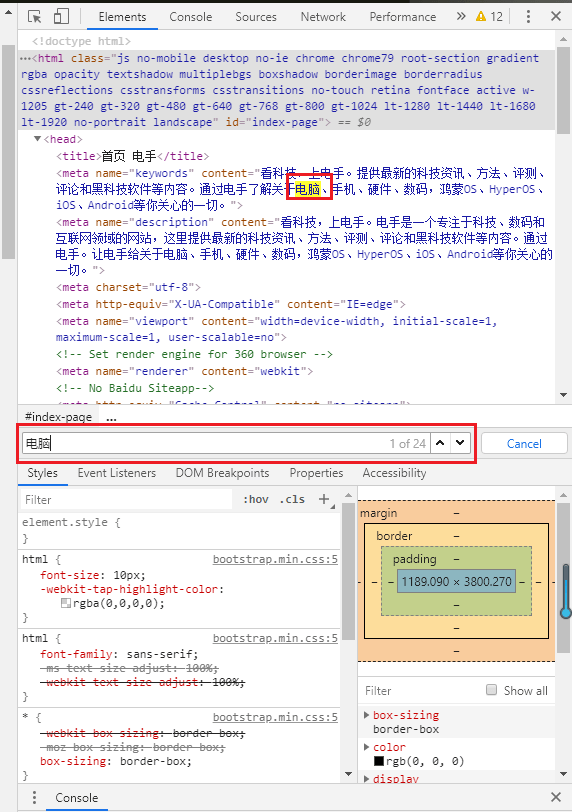Screen dimensions: 572x812
Task: Select the meta renderer webkit line
Action: (x=185, y=371)
